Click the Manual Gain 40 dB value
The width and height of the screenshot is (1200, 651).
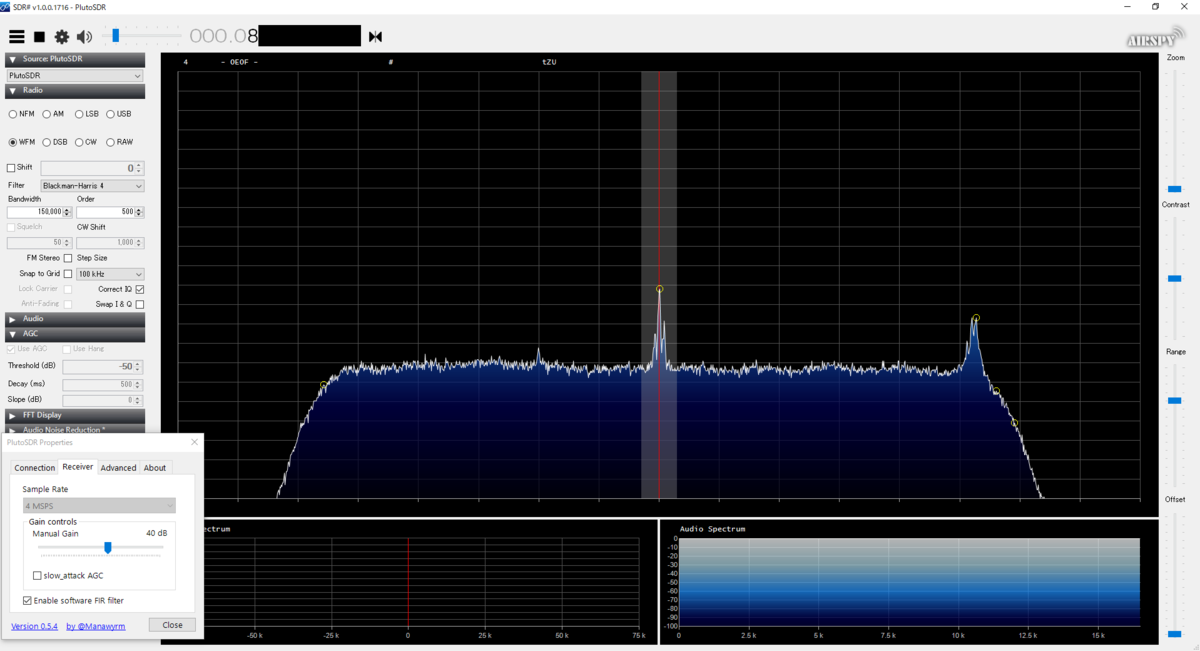156,534
